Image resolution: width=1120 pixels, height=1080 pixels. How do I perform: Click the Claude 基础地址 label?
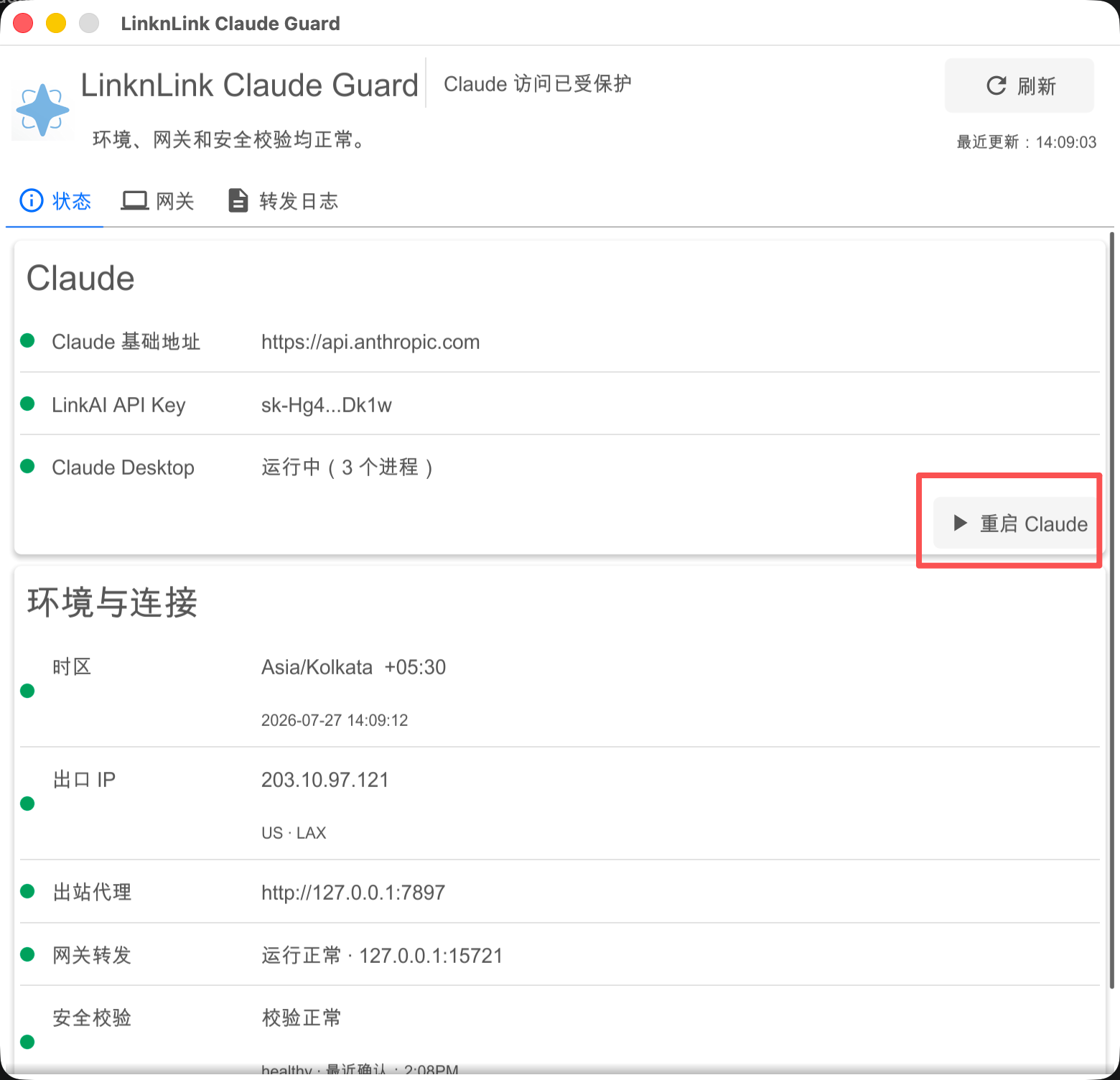(126, 342)
